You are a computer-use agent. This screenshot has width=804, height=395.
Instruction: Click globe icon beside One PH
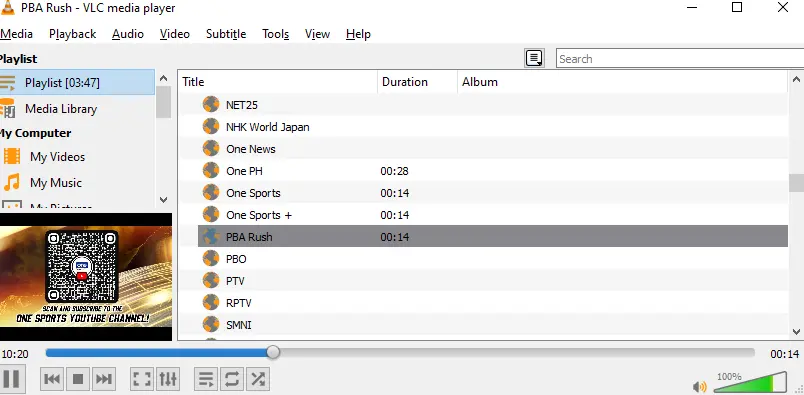pos(211,170)
